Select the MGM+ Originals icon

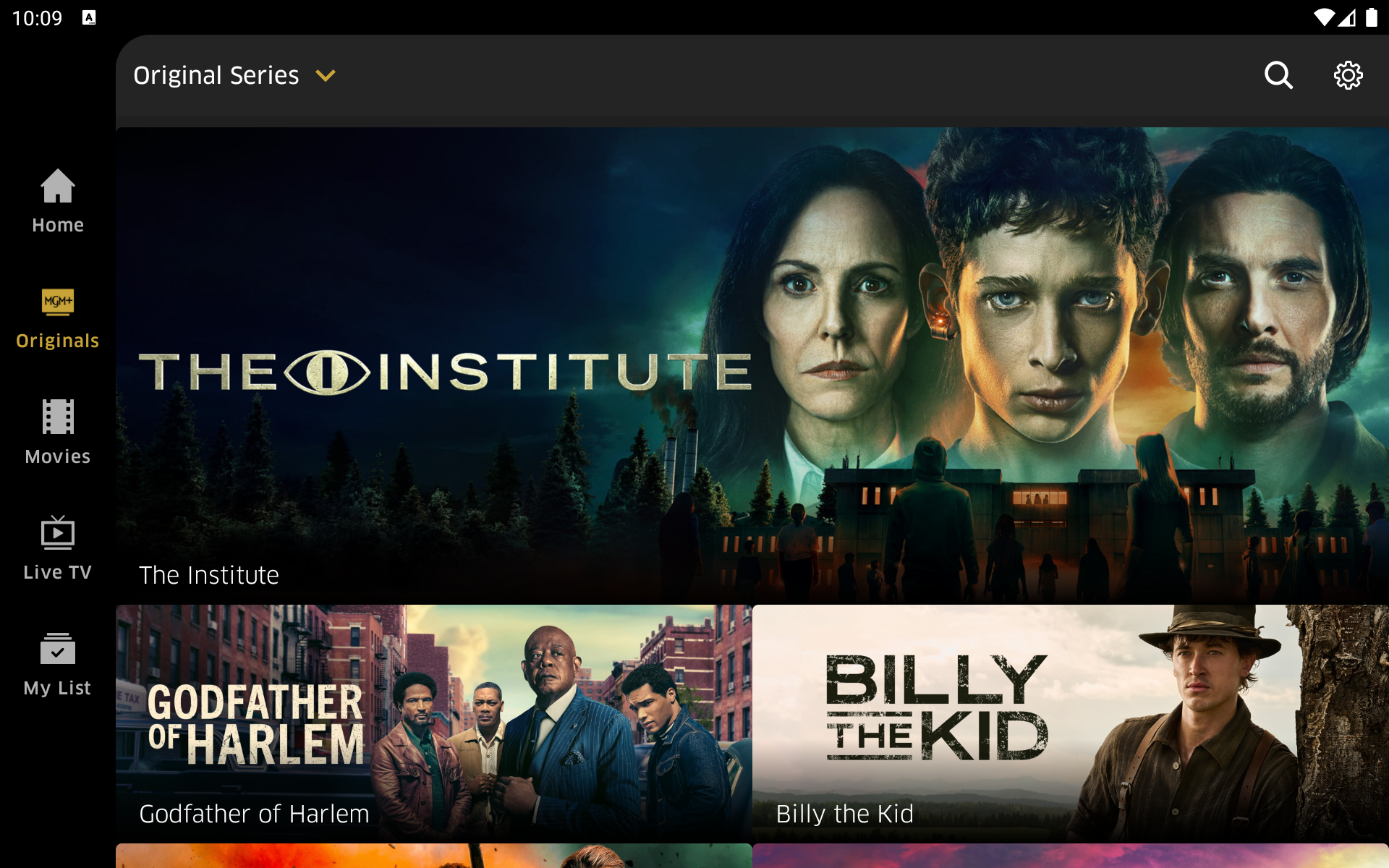coord(58,302)
